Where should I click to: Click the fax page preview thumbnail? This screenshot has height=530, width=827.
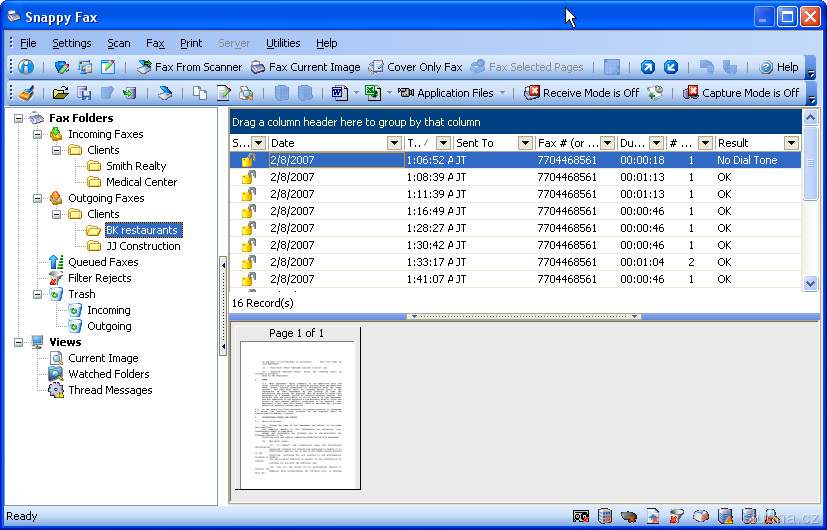tap(296, 414)
